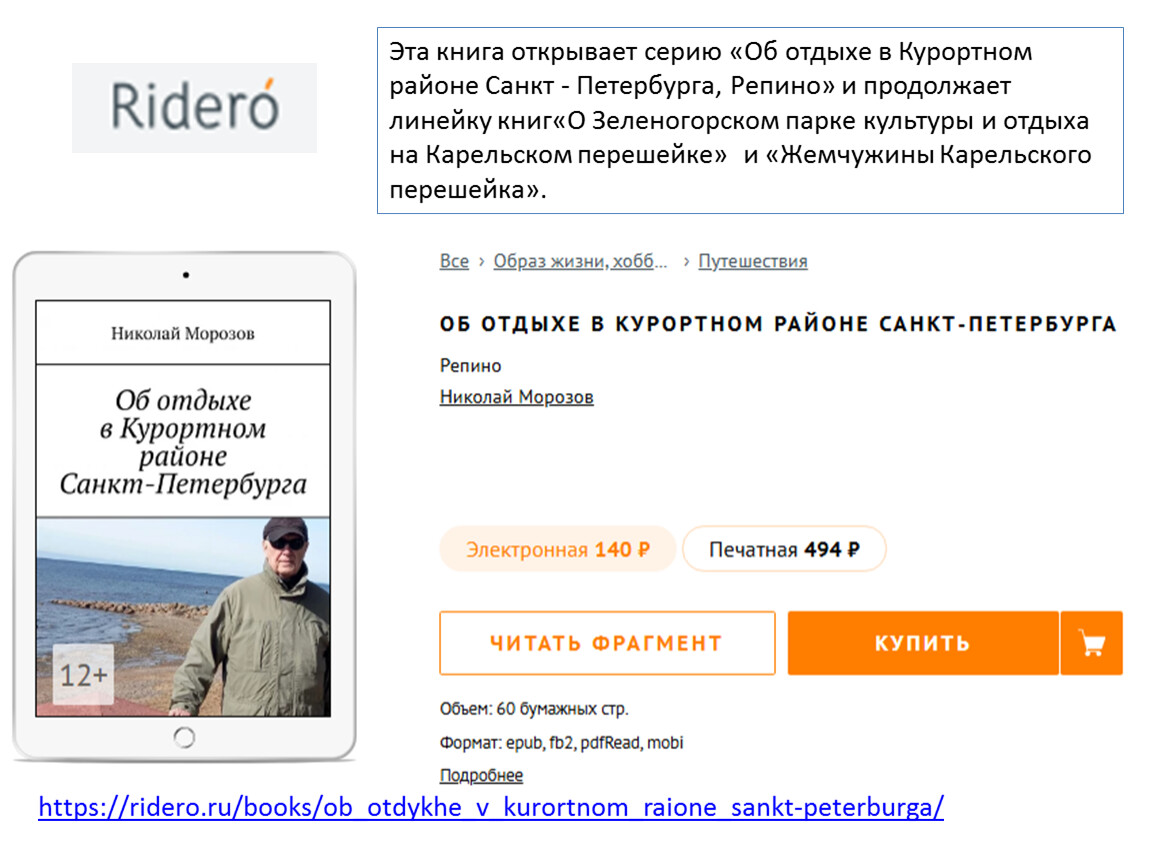Click the Ridero logo

tap(194, 108)
